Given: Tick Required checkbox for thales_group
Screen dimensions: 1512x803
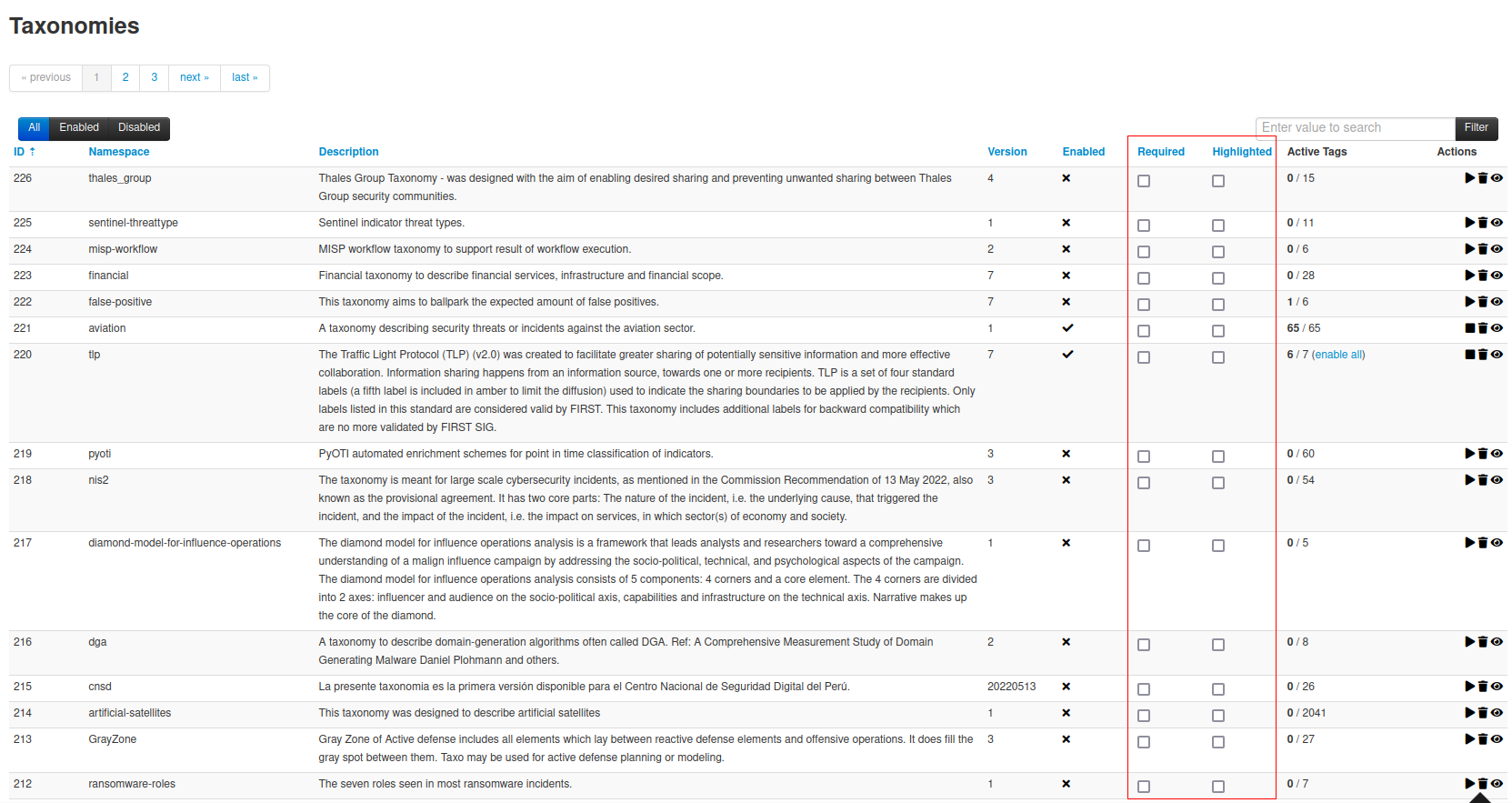Looking at the screenshot, I should [1144, 181].
